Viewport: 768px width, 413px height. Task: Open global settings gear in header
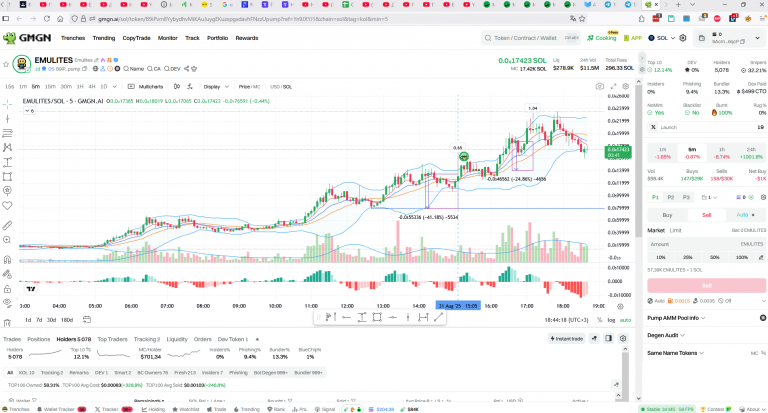point(683,38)
